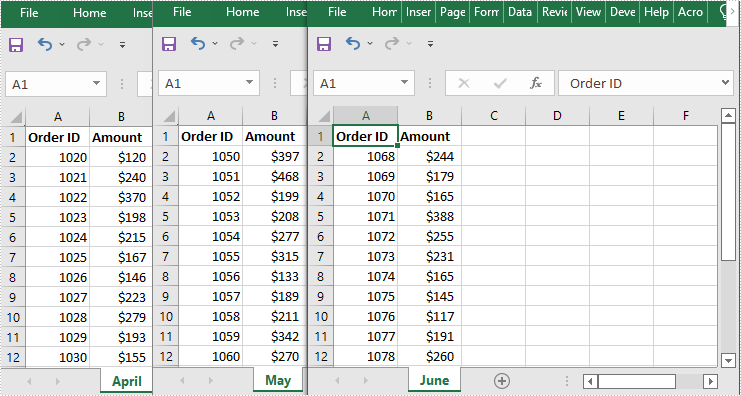This screenshot has width=741, height=396.
Task: Click Undo arrow in the June window
Action: [x=353, y=43]
